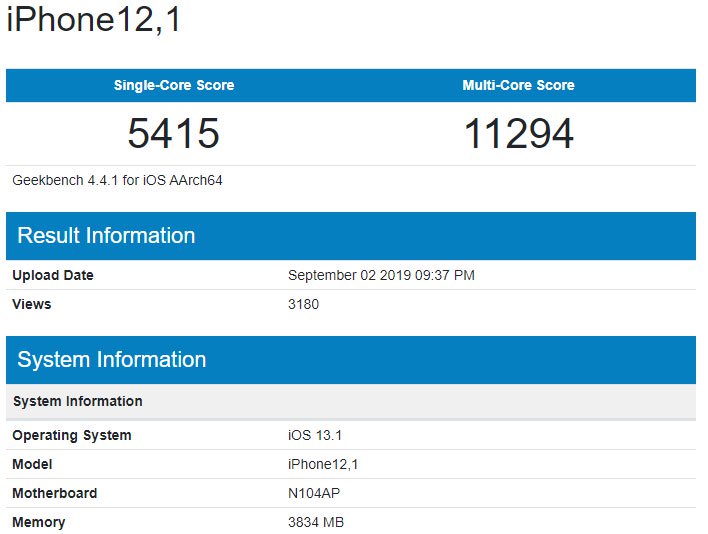Select the views count 3180

(303, 304)
